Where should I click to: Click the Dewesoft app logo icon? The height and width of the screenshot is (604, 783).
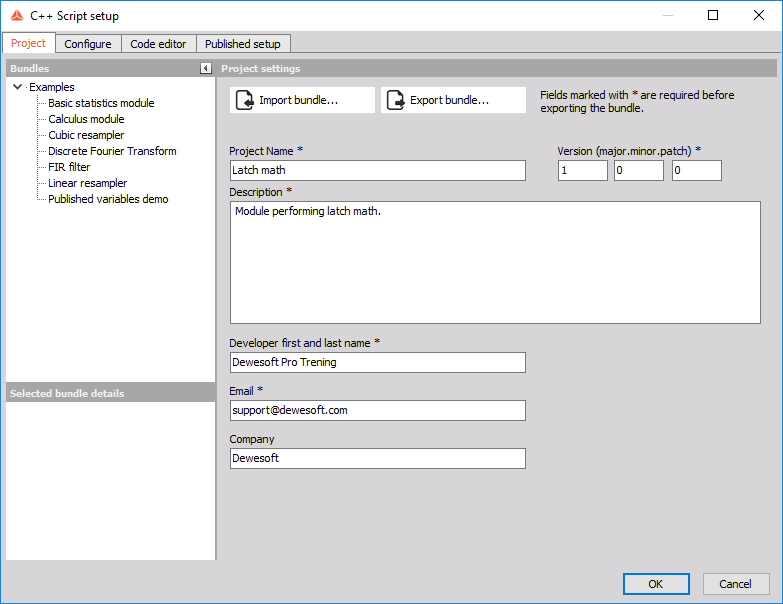point(16,15)
